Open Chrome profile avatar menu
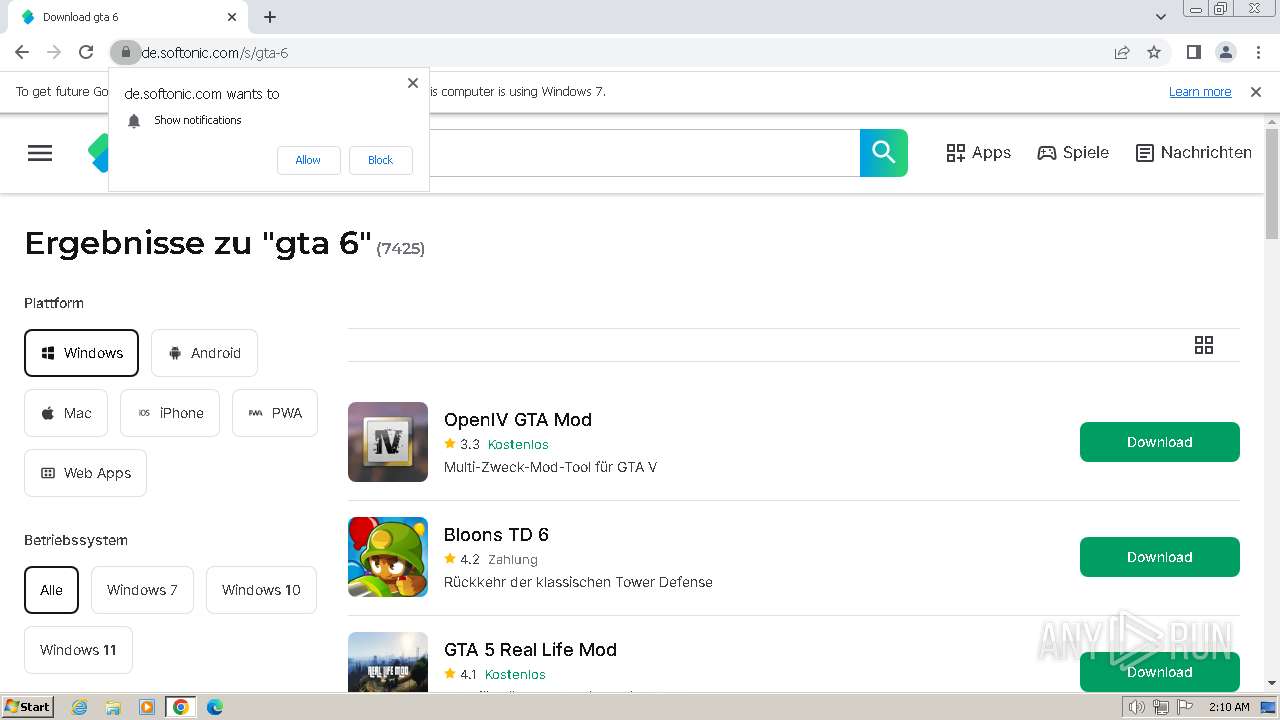Image resolution: width=1280 pixels, height=720 pixels. coord(1225,52)
